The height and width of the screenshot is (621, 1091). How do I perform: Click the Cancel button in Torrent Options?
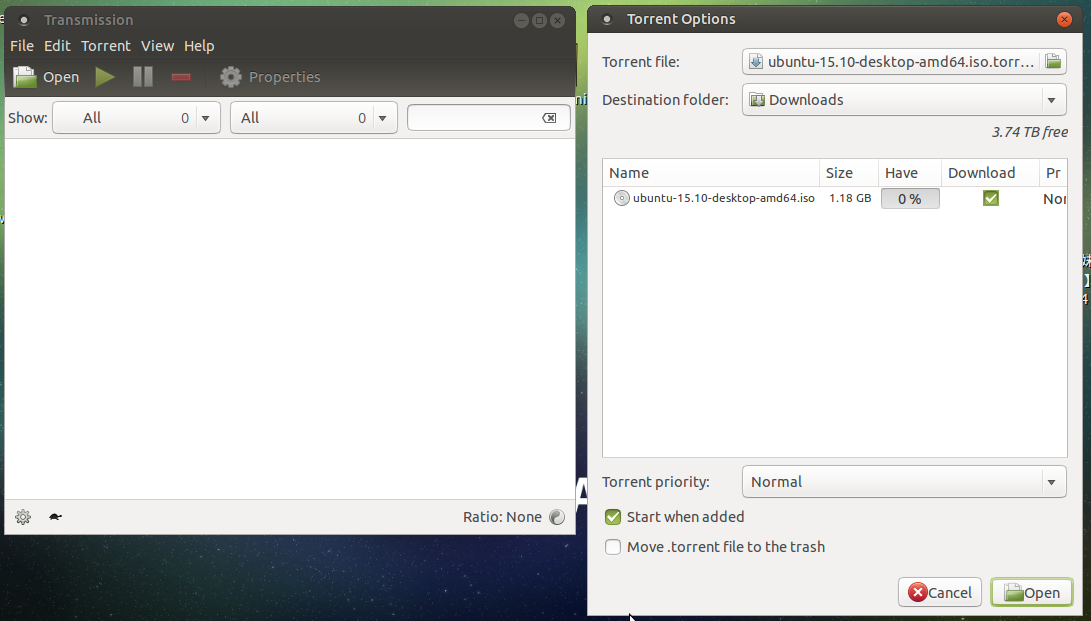pos(939,592)
